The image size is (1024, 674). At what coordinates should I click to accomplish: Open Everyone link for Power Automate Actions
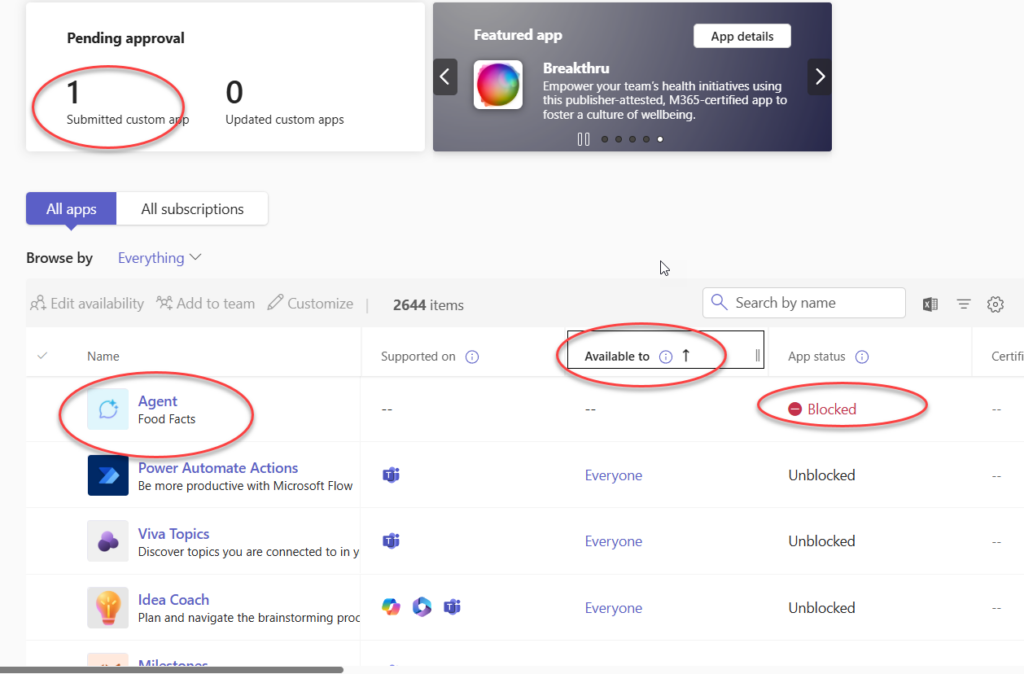pyautogui.click(x=613, y=475)
